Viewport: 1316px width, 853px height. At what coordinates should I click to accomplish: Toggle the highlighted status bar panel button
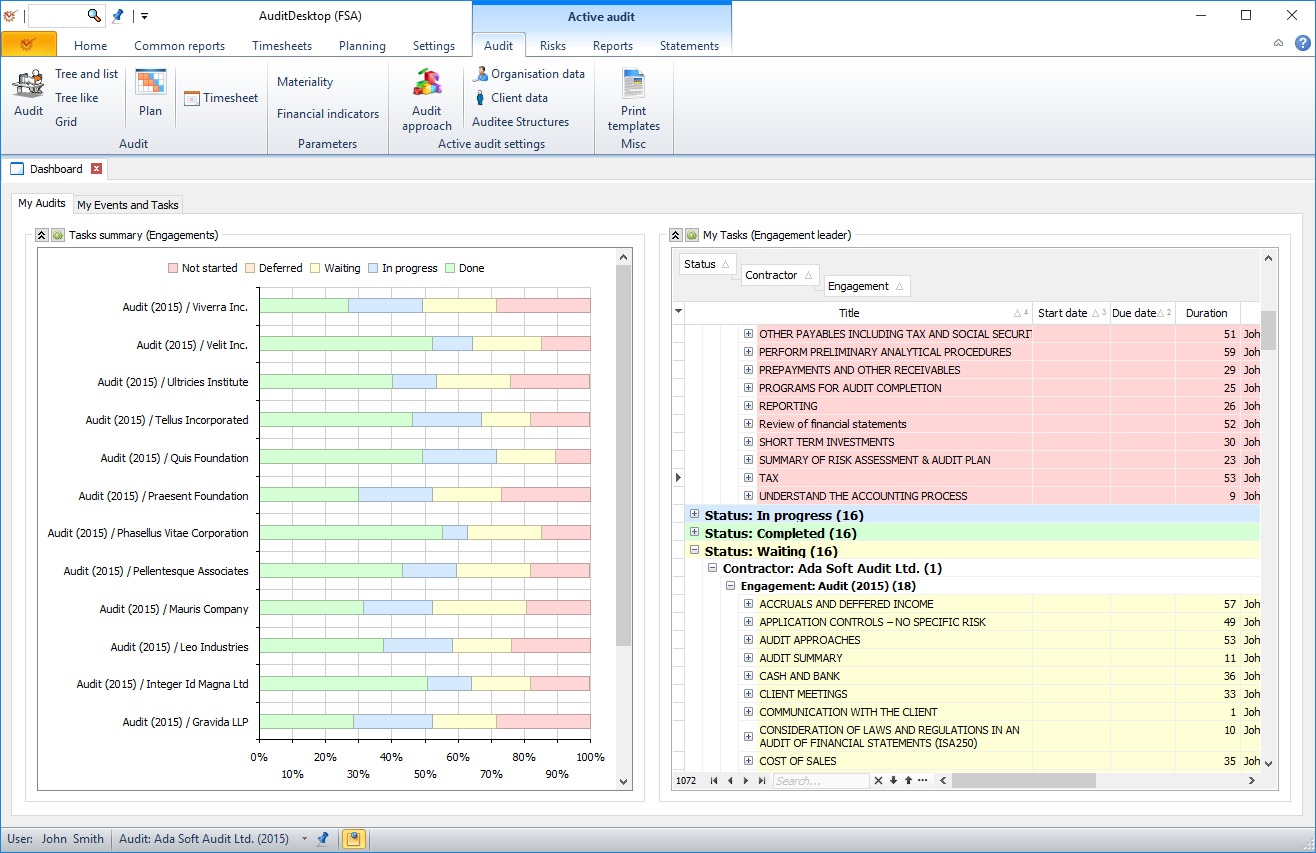[353, 839]
